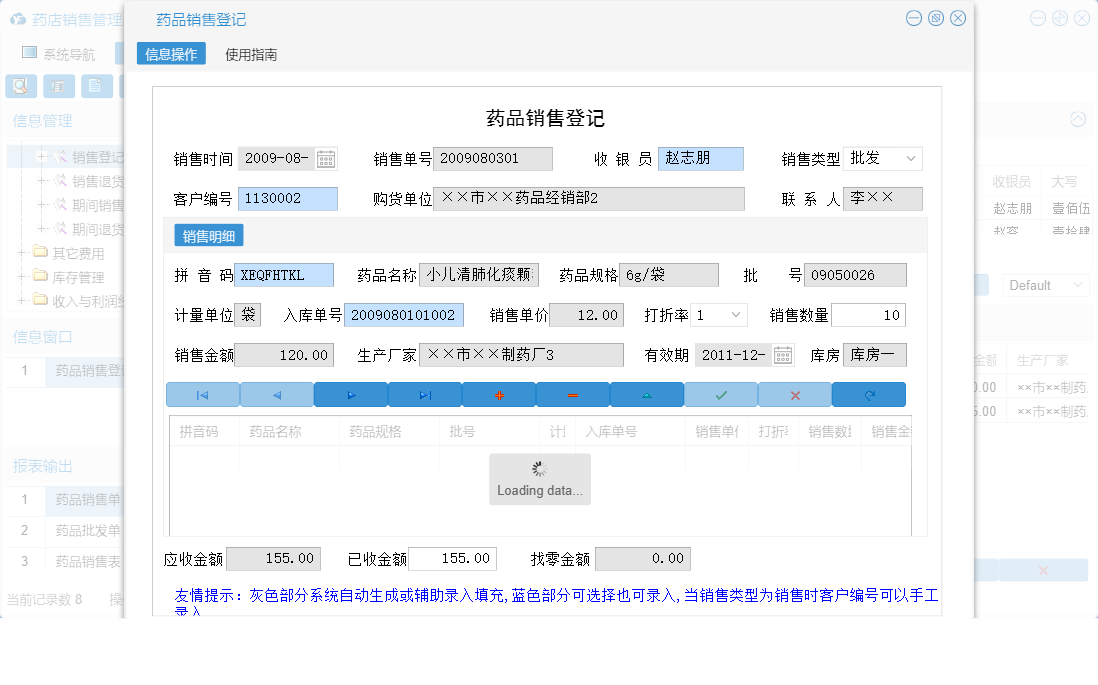This screenshot has height=685, width=1098.
Task: Add a new detail row with plus icon
Action: 498,394
